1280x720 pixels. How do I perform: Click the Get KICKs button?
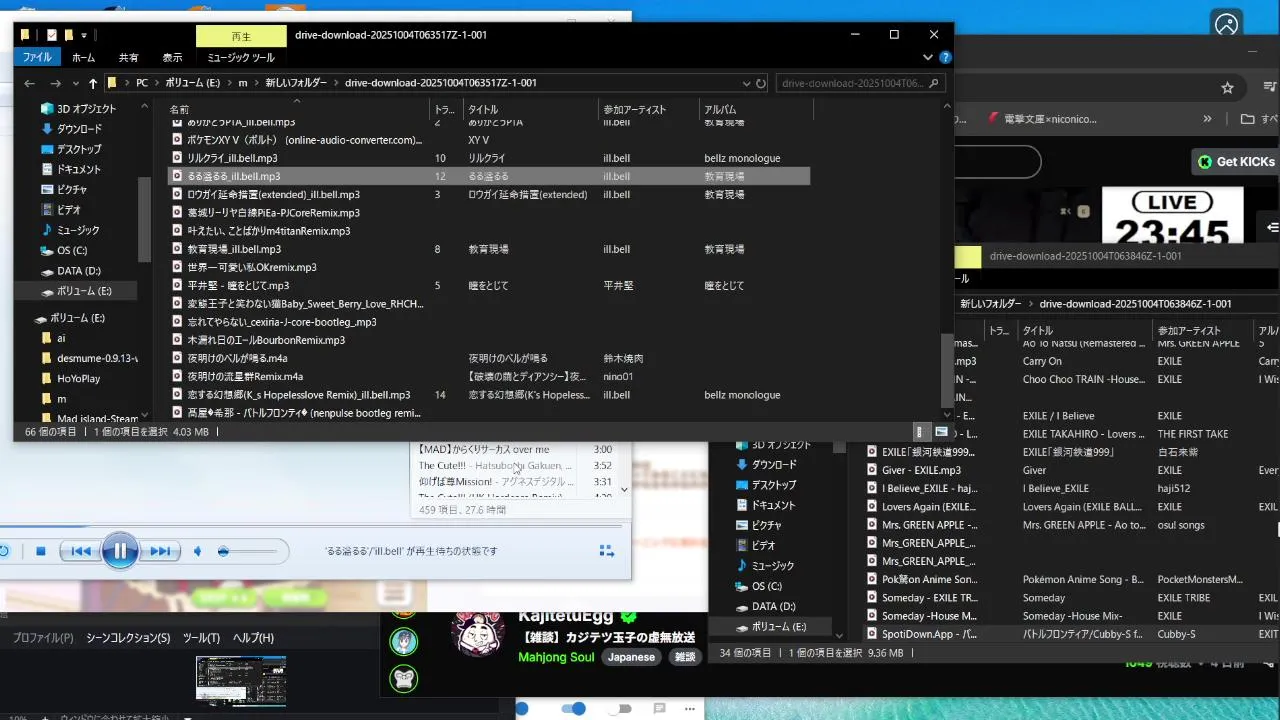(x=1236, y=161)
